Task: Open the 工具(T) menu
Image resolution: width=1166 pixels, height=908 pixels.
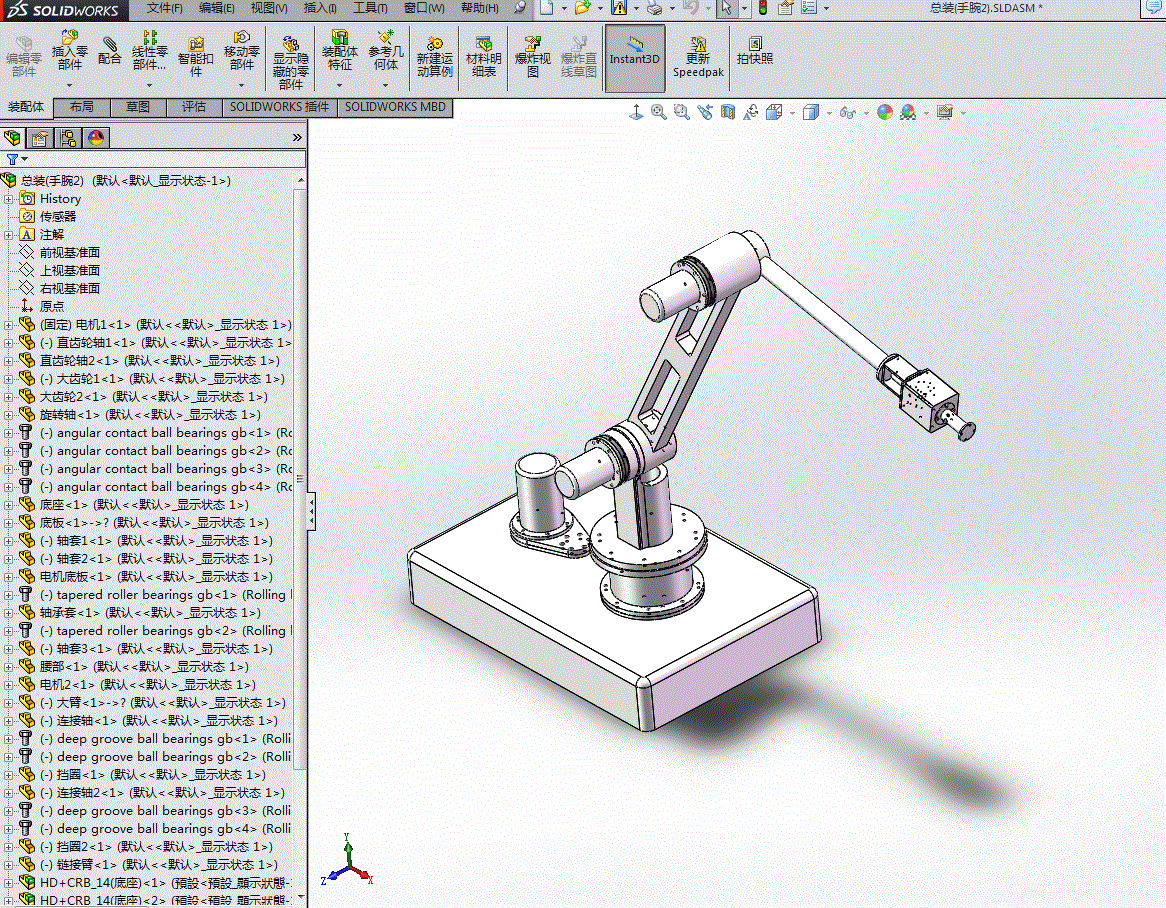Action: [x=370, y=8]
